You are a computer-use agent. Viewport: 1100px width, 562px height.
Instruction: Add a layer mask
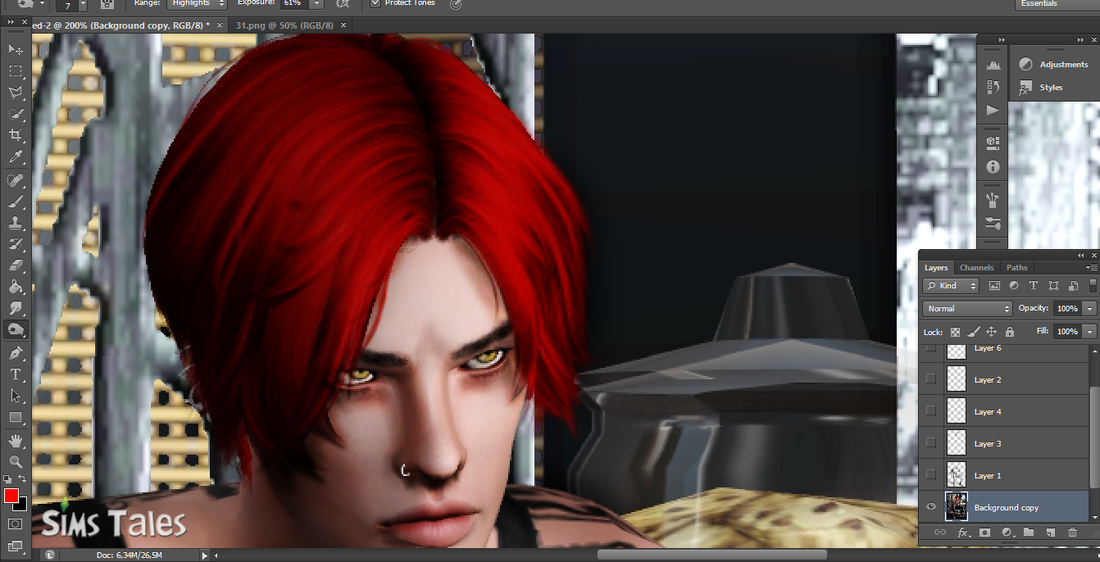coord(984,533)
